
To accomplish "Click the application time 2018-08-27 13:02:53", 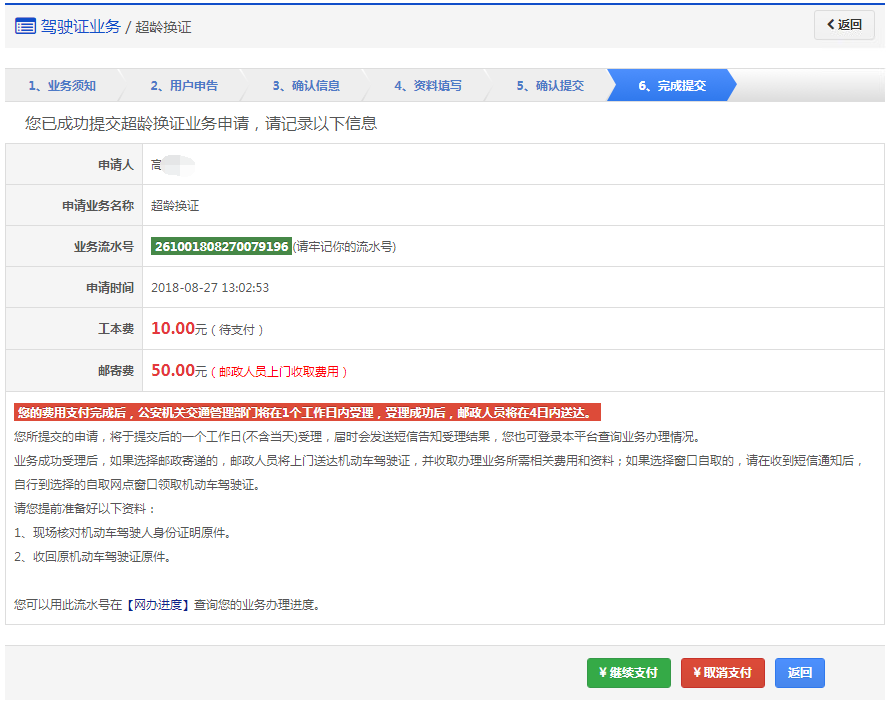I will [x=210, y=288].
